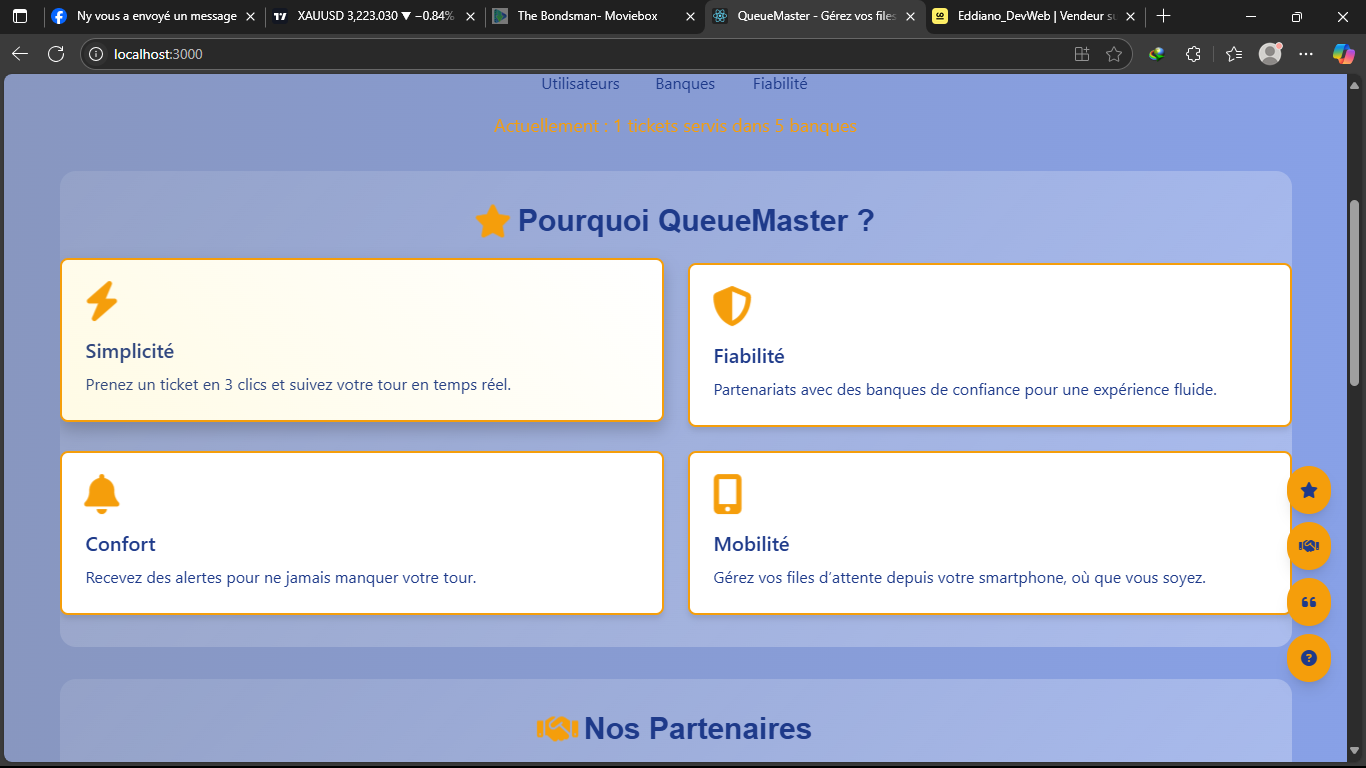
Task: Switch to the Eddiano_DevWeb tab
Action: point(1036,16)
